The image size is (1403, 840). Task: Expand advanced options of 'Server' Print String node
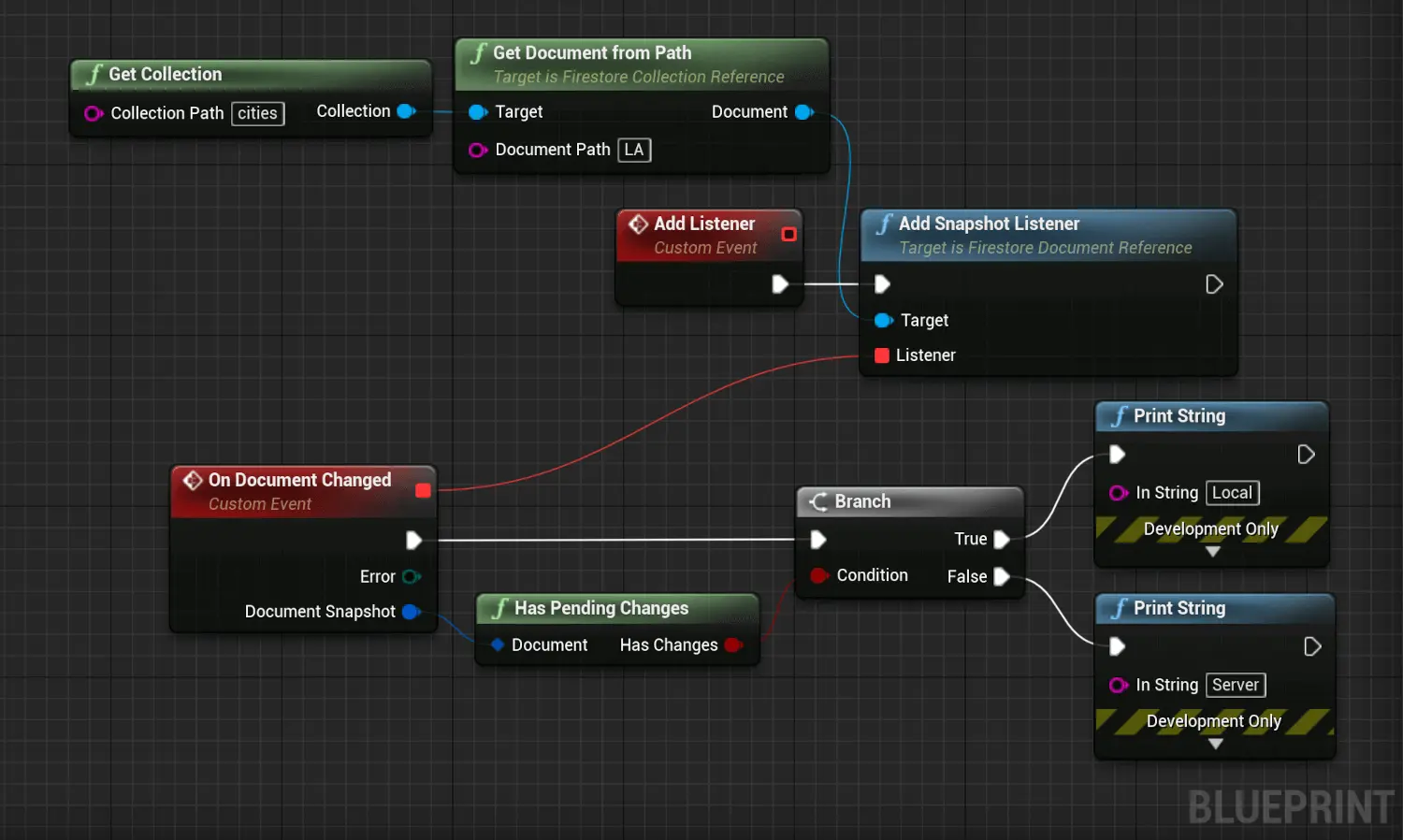click(x=1215, y=745)
